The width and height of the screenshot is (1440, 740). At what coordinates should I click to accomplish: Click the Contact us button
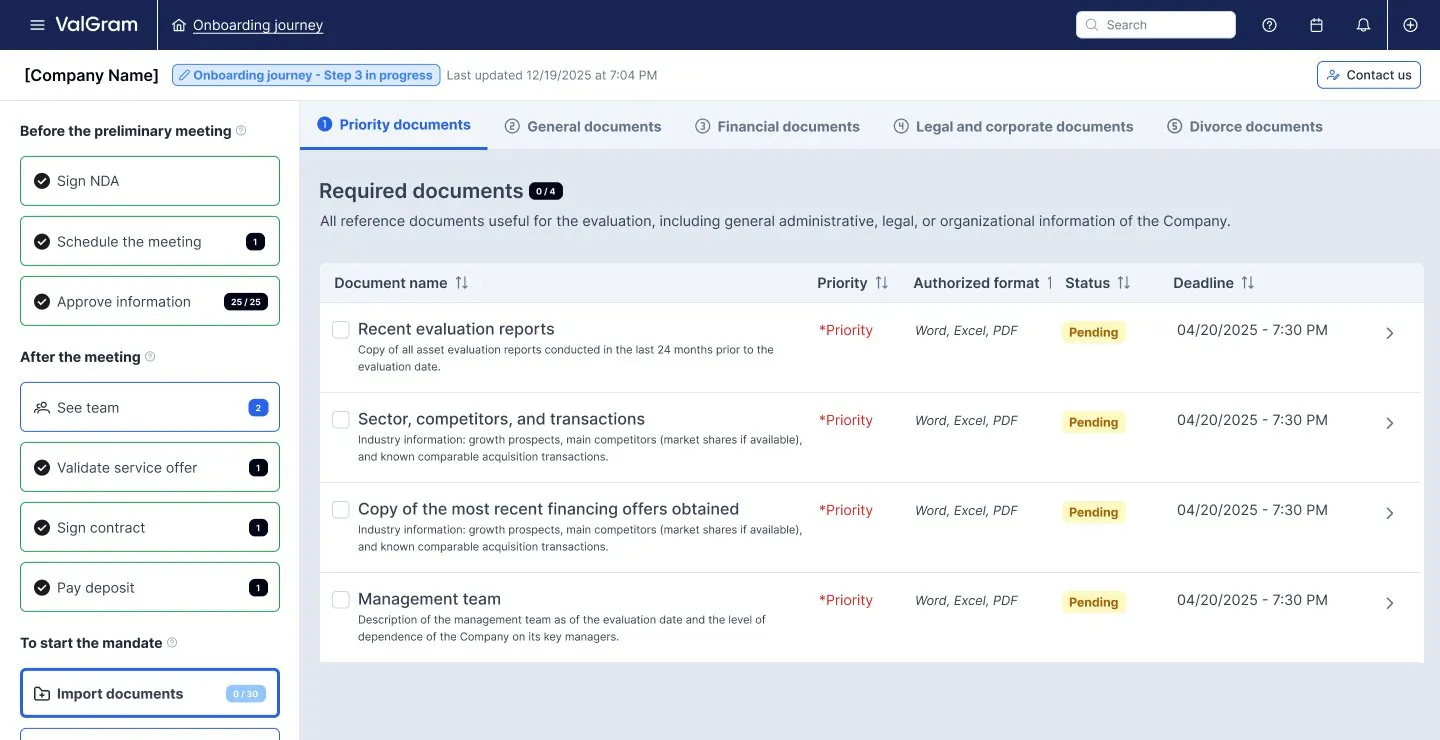tap(1368, 74)
